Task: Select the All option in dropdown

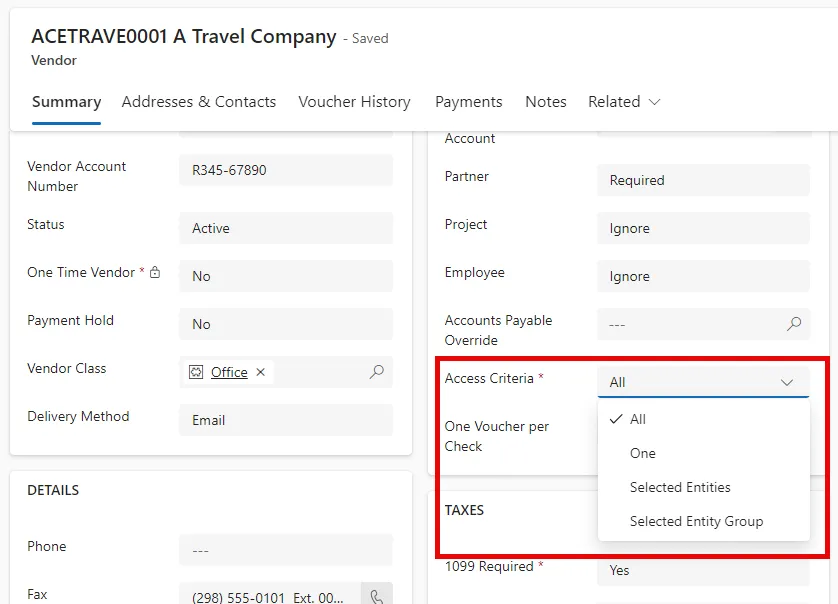Action: pos(703,419)
